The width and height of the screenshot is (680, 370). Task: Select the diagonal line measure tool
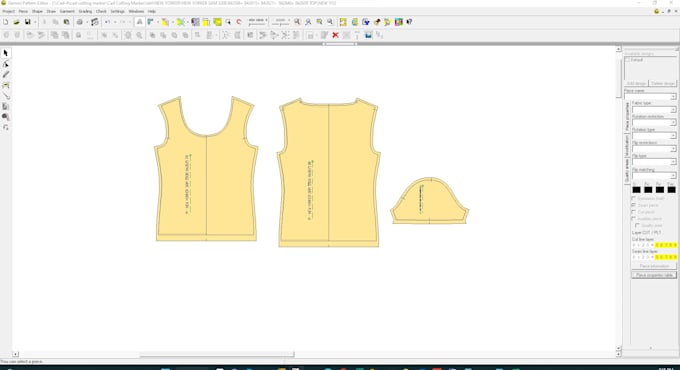[x=6, y=96]
